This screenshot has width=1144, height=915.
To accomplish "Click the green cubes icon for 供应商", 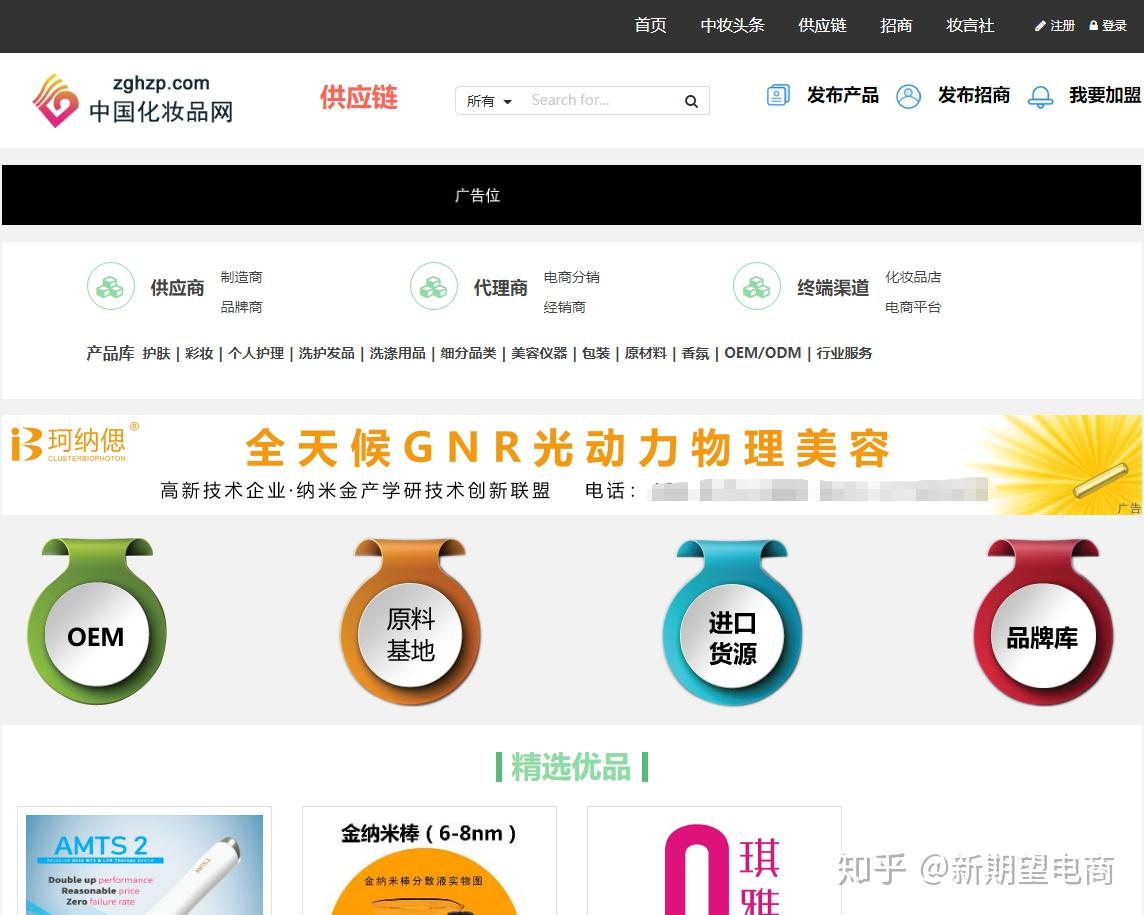I will pyautogui.click(x=111, y=286).
